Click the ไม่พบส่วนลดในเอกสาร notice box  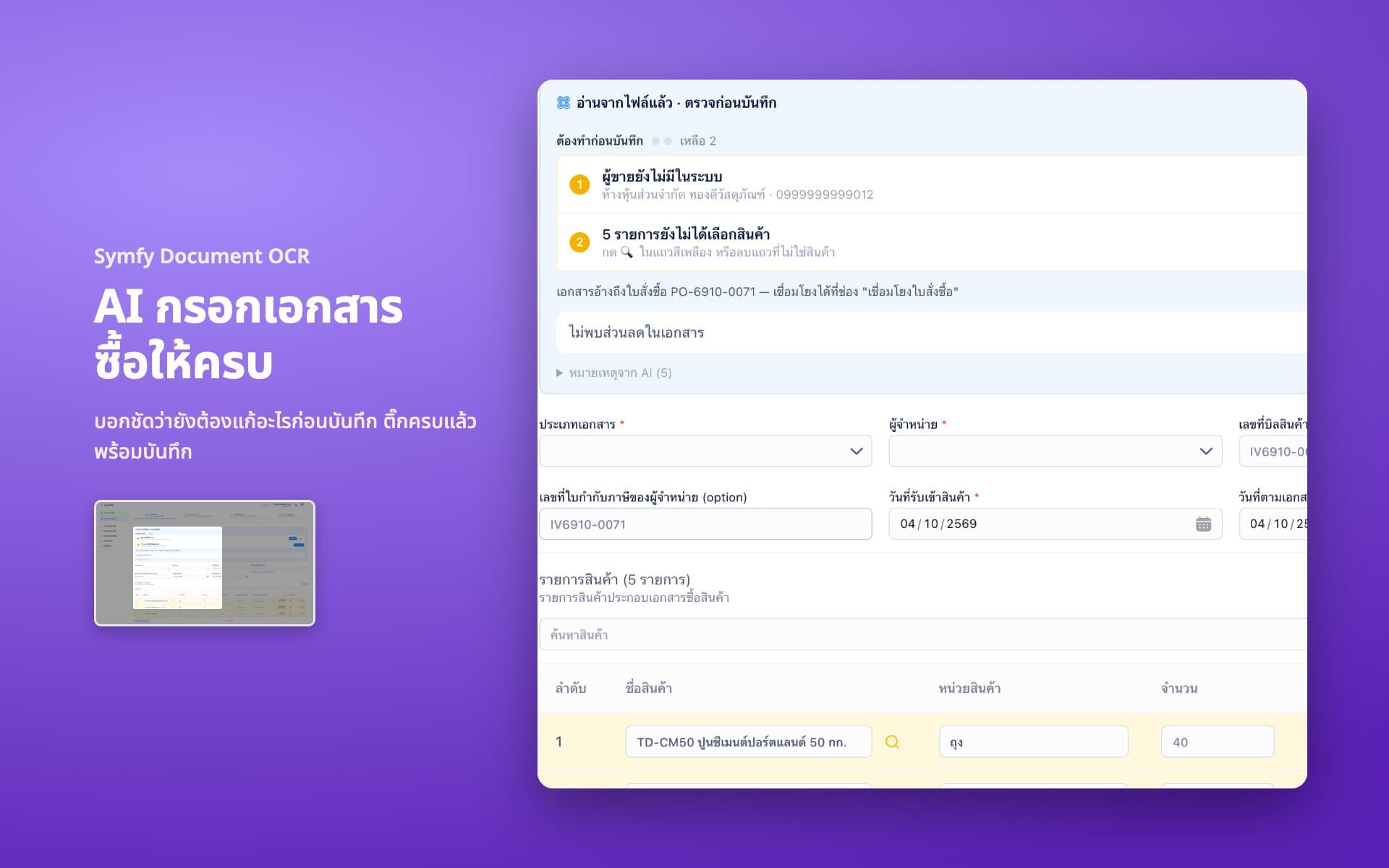point(932,333)
